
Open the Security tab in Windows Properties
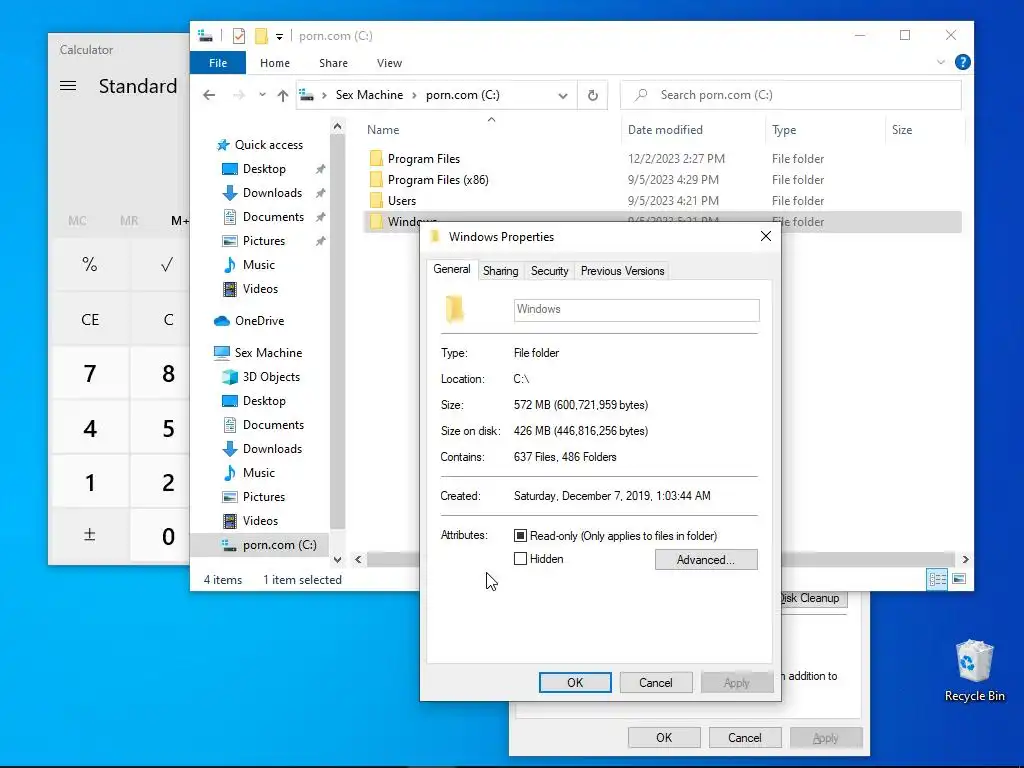click(549, 271)
